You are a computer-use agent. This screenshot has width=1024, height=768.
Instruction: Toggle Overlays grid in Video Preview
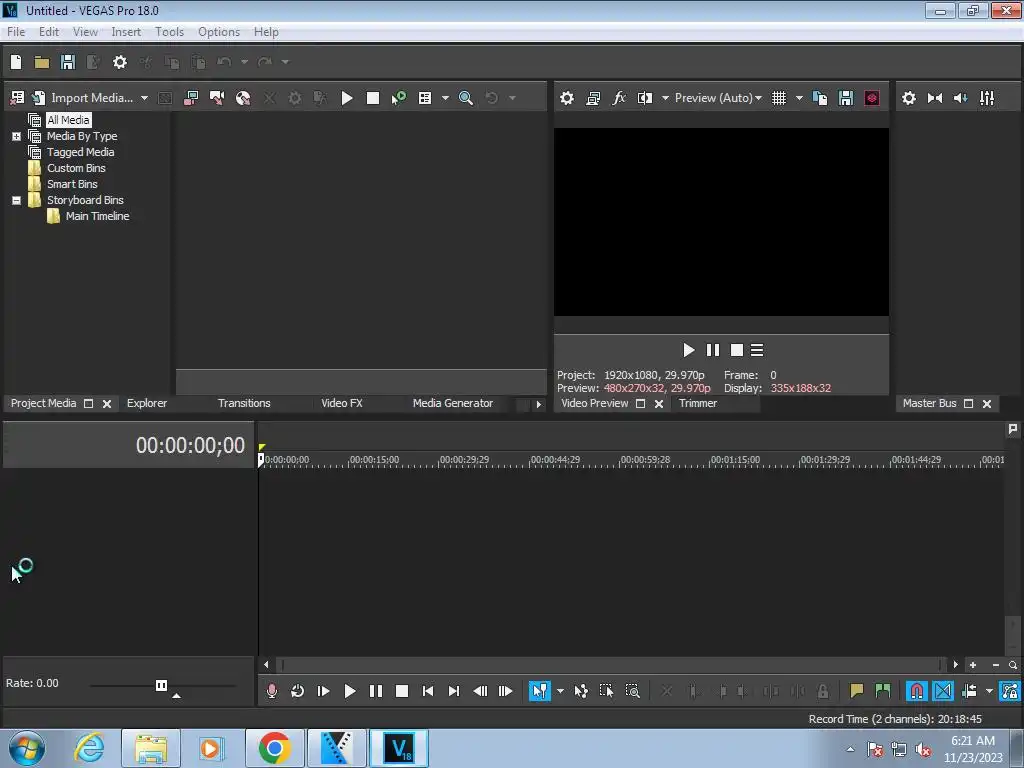pos(779,98)
